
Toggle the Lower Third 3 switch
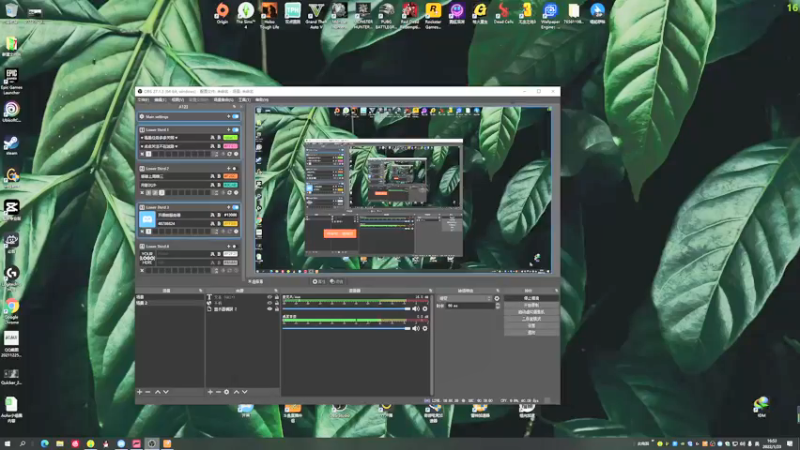[x=235, y=208]
